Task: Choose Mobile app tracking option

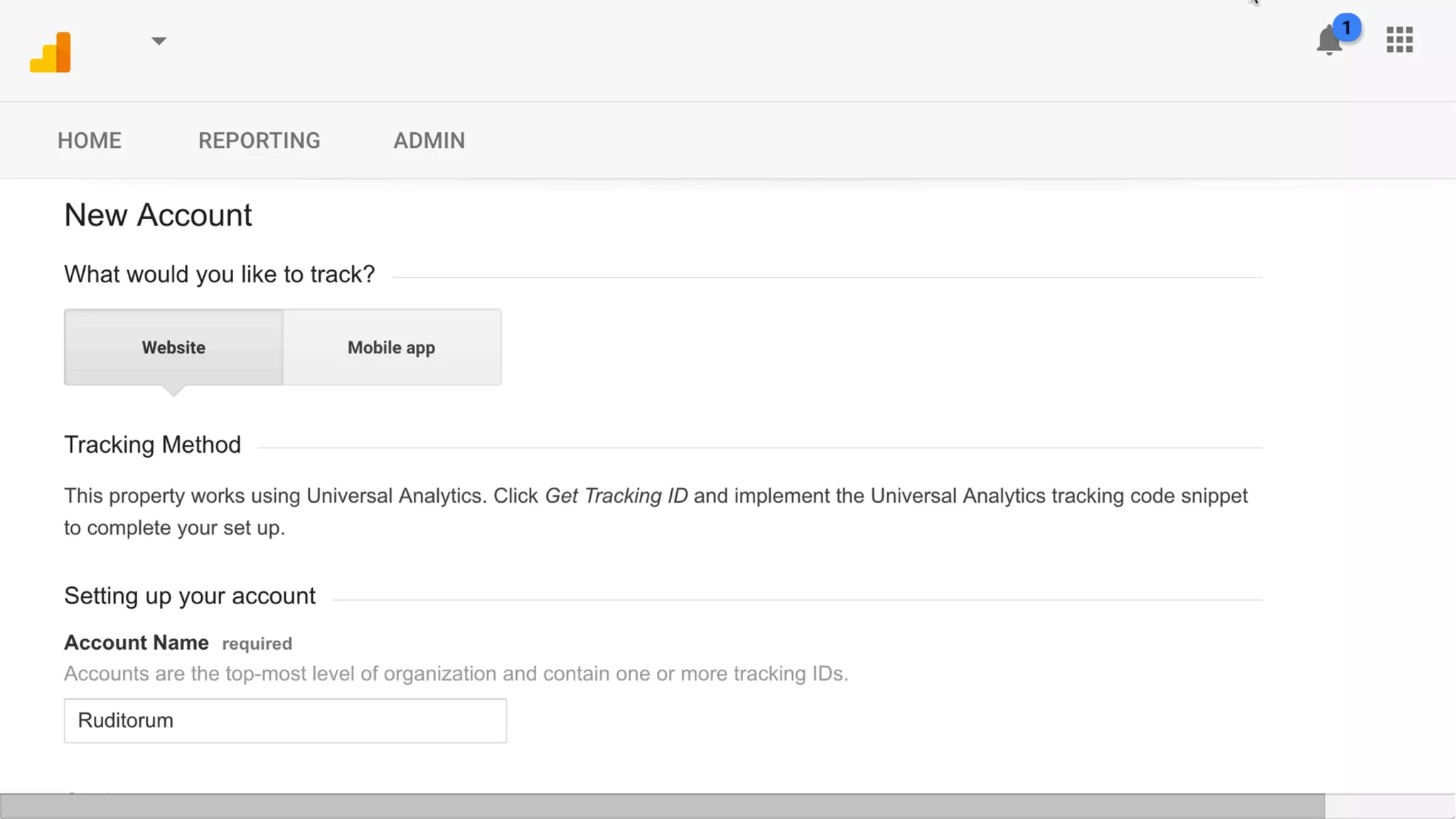Action: (x=392, y=348)
